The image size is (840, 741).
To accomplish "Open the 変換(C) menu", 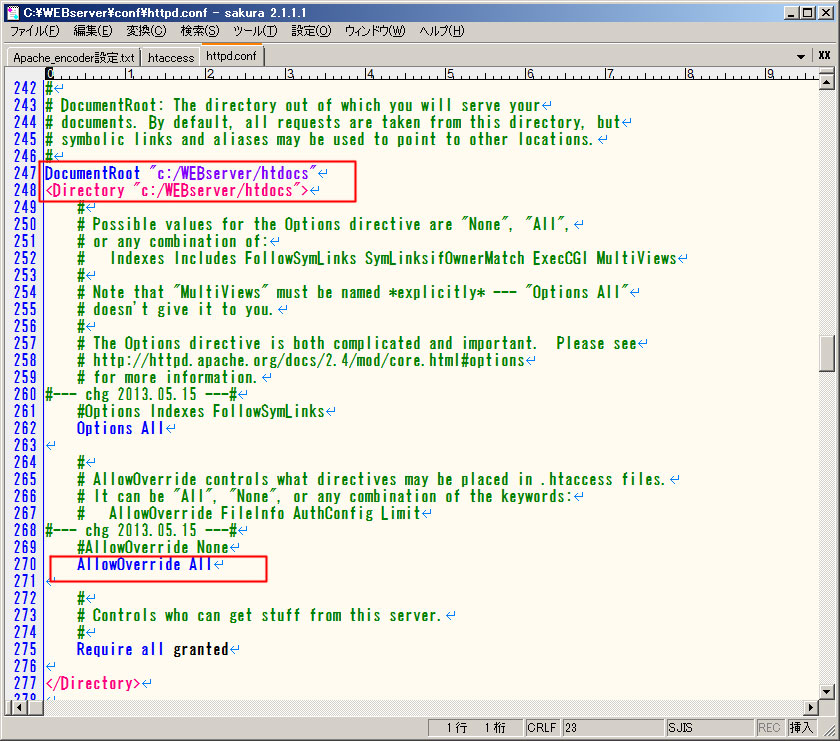I will click(x=146, y=31).
